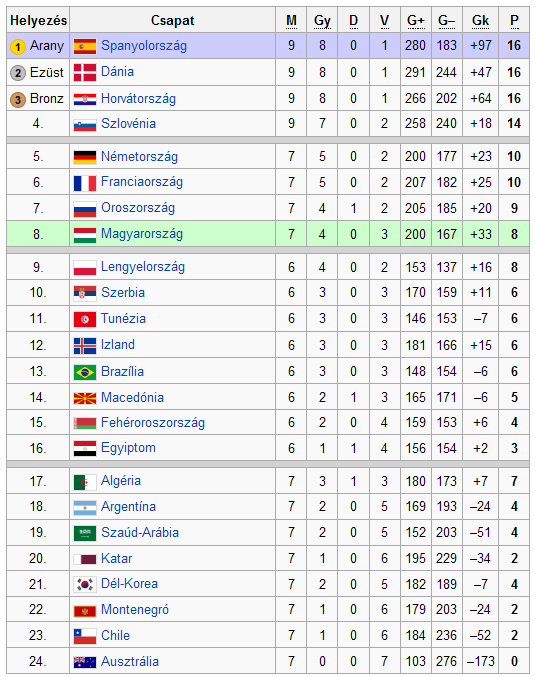The image size is (535, 677).
Task: Open the Magyarország team link
Action: pyautogui.click(x=142, y=234)
